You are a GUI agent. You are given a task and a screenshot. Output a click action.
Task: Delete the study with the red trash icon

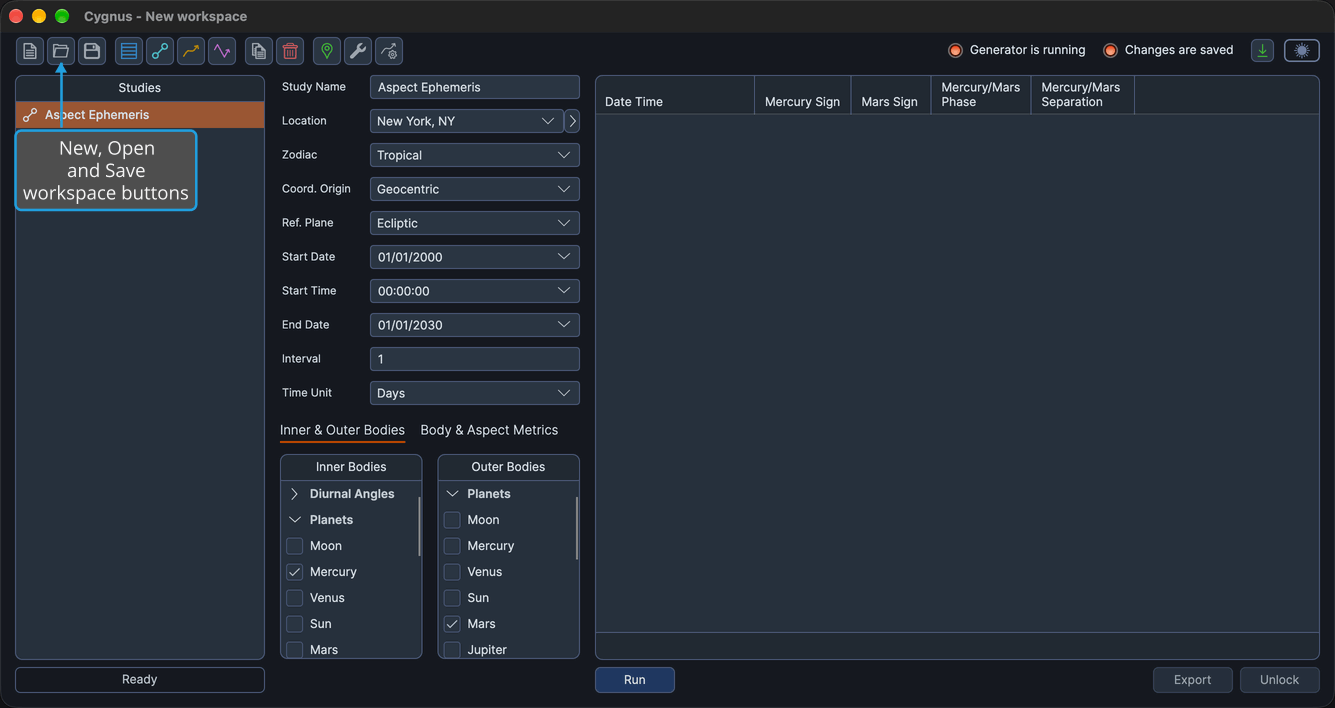click(290, 51)
